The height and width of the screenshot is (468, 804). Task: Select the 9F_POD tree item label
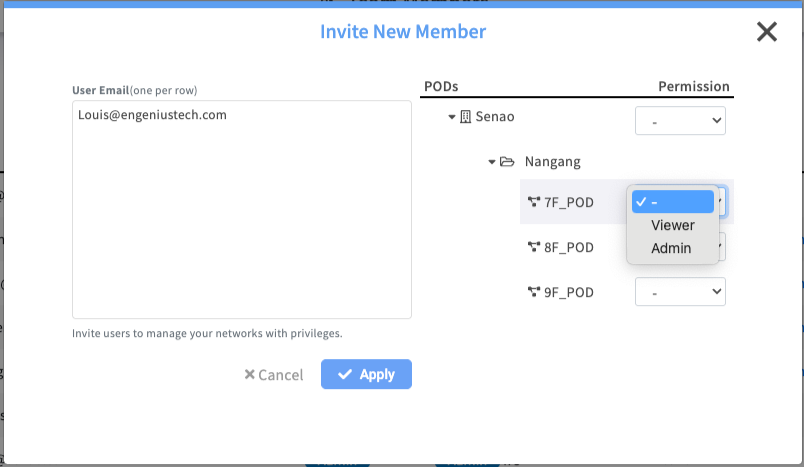coord(569,292)
